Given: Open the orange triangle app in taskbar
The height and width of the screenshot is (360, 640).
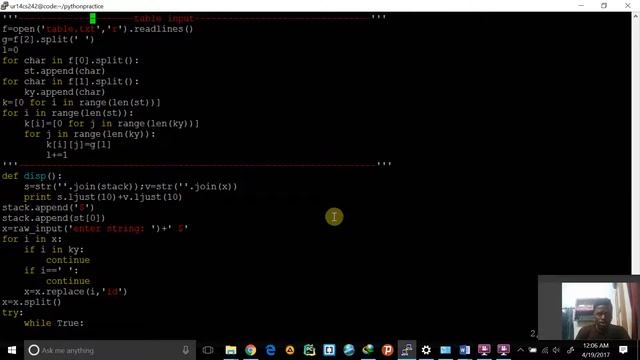Looking at the screenshot, I should click(x=290, y=350).
